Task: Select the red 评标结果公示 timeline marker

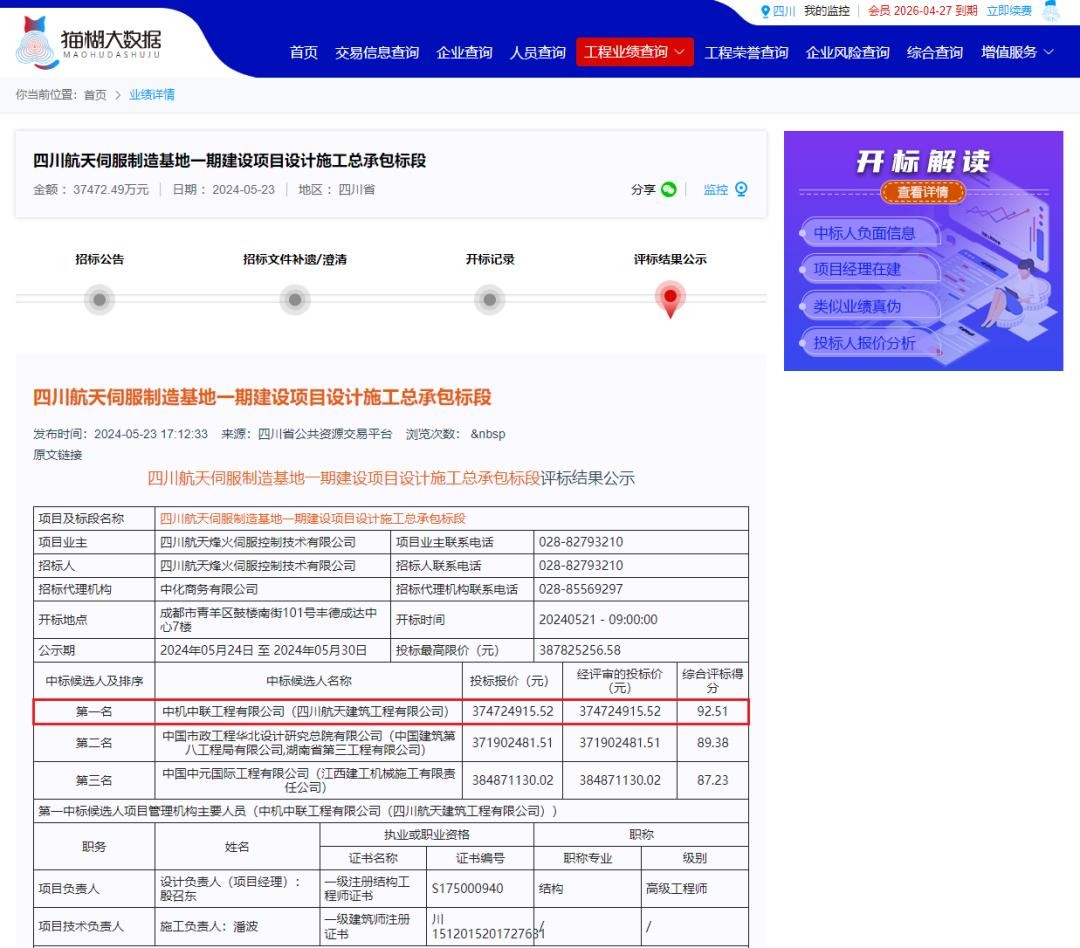Action: pos(670,299)
